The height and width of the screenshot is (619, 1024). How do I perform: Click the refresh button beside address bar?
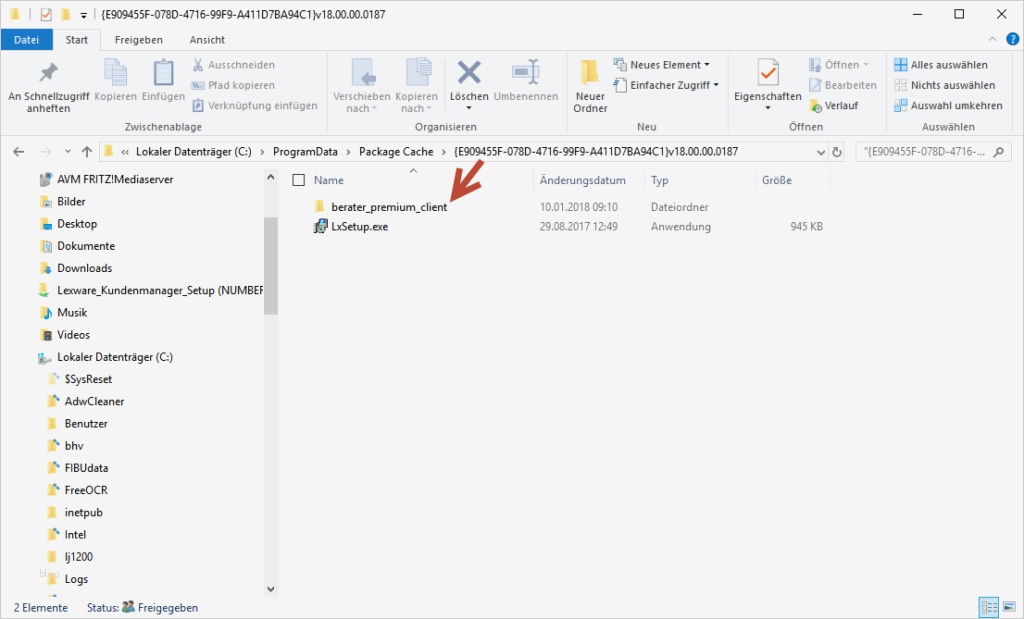837,152
